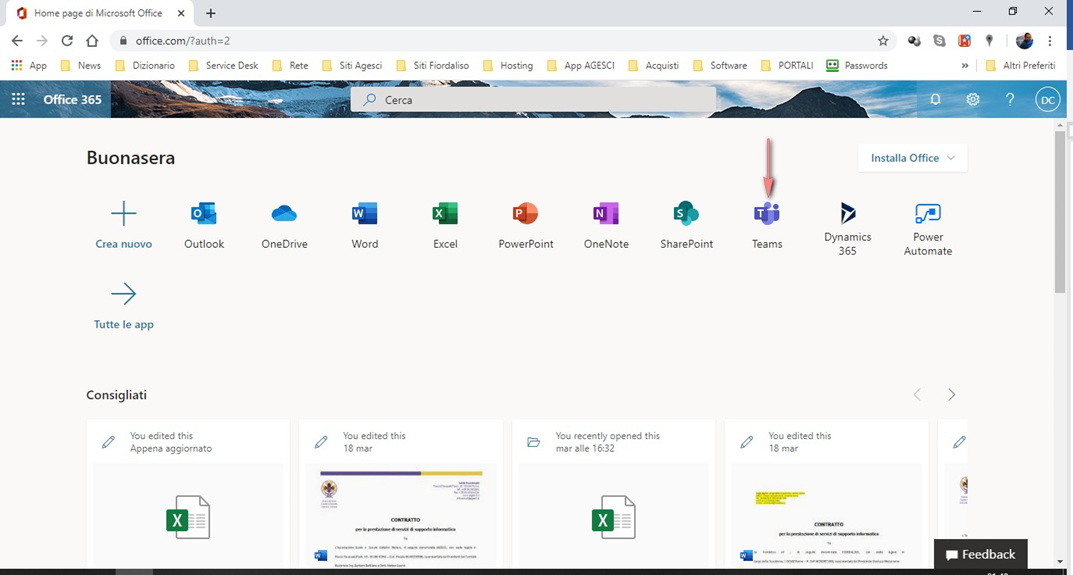The height and width of the screenshot is (575, 1073).
Task: Open the recently opened Excel file card
Action: [614, 493]
